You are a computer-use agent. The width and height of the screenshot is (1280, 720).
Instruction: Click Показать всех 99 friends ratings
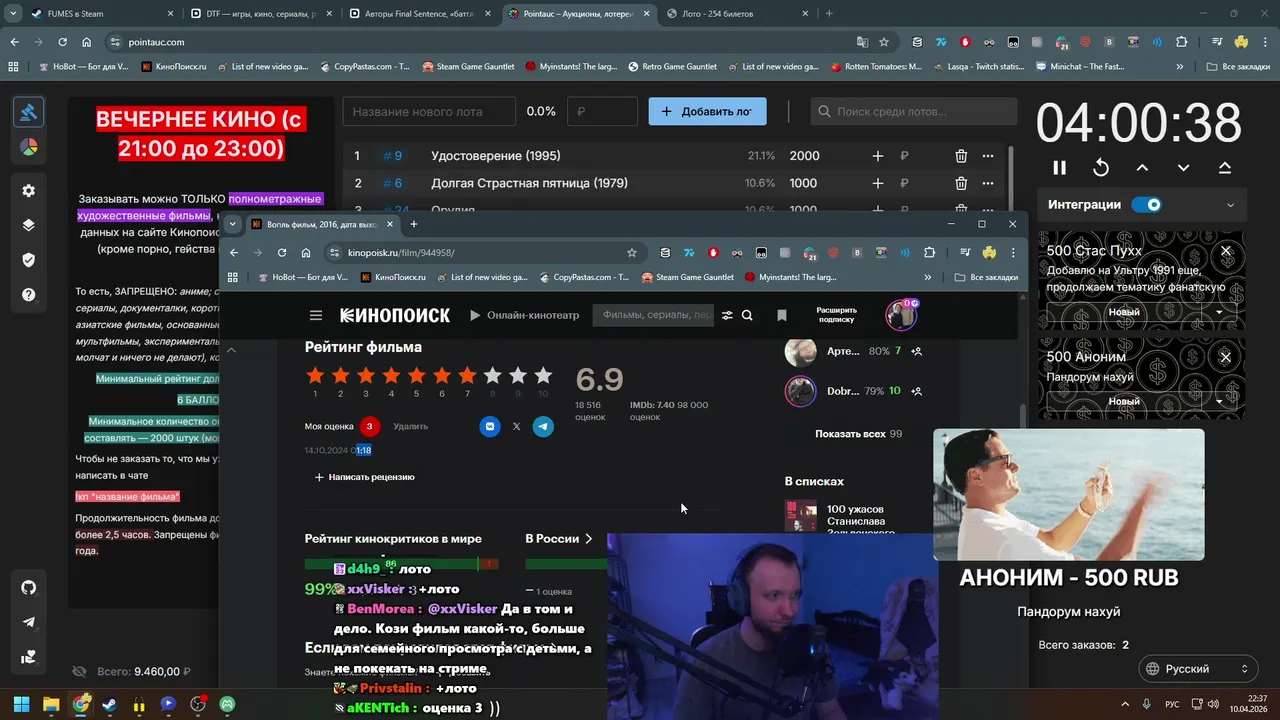pos(858,434)
